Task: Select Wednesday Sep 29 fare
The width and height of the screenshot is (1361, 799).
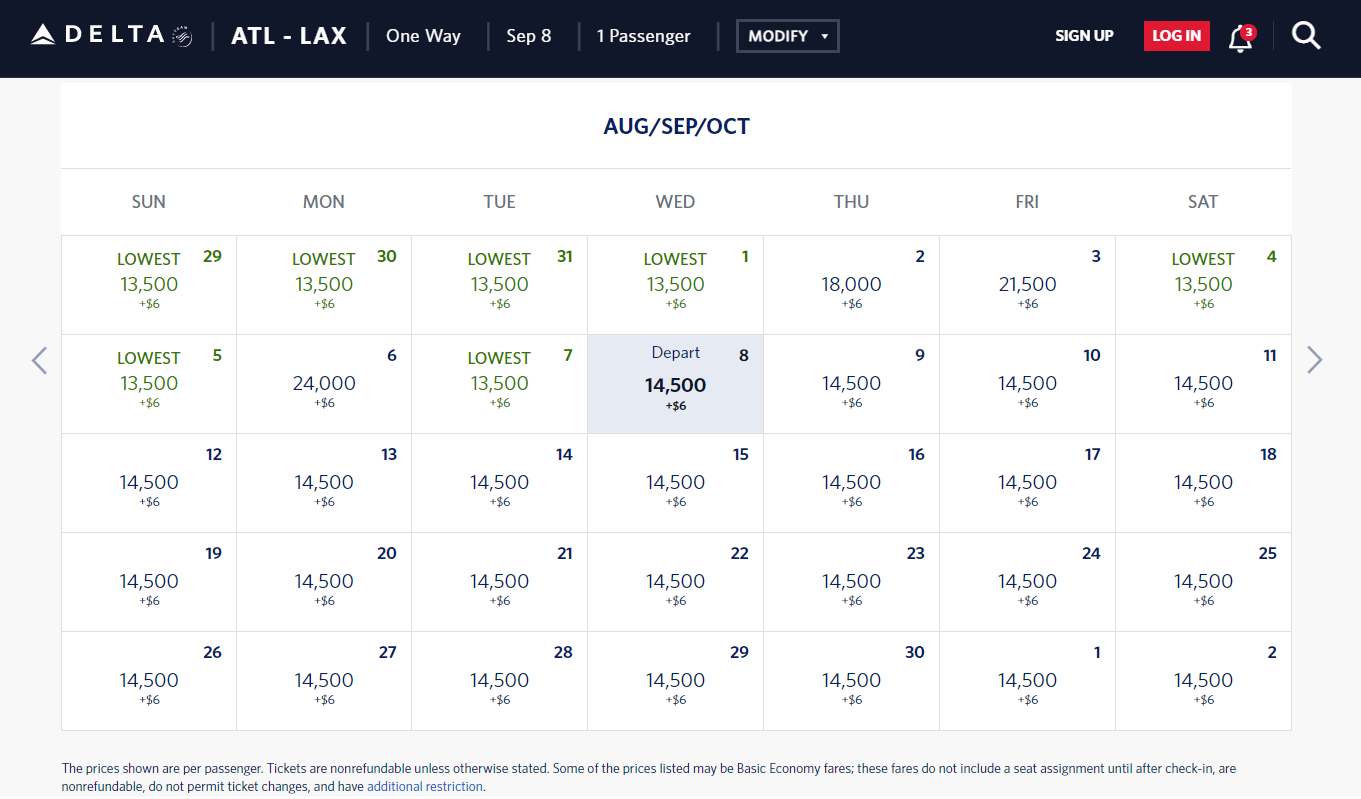Action: click(x=676, y=681)
